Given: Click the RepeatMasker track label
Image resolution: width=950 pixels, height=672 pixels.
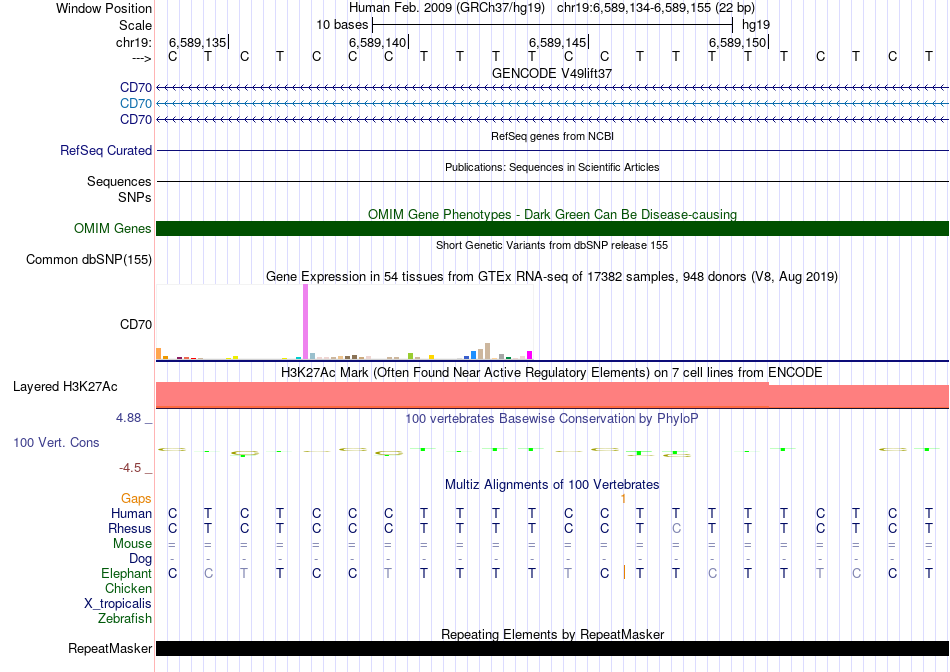Looking at the screenshot, I should (x=109, y=649).
